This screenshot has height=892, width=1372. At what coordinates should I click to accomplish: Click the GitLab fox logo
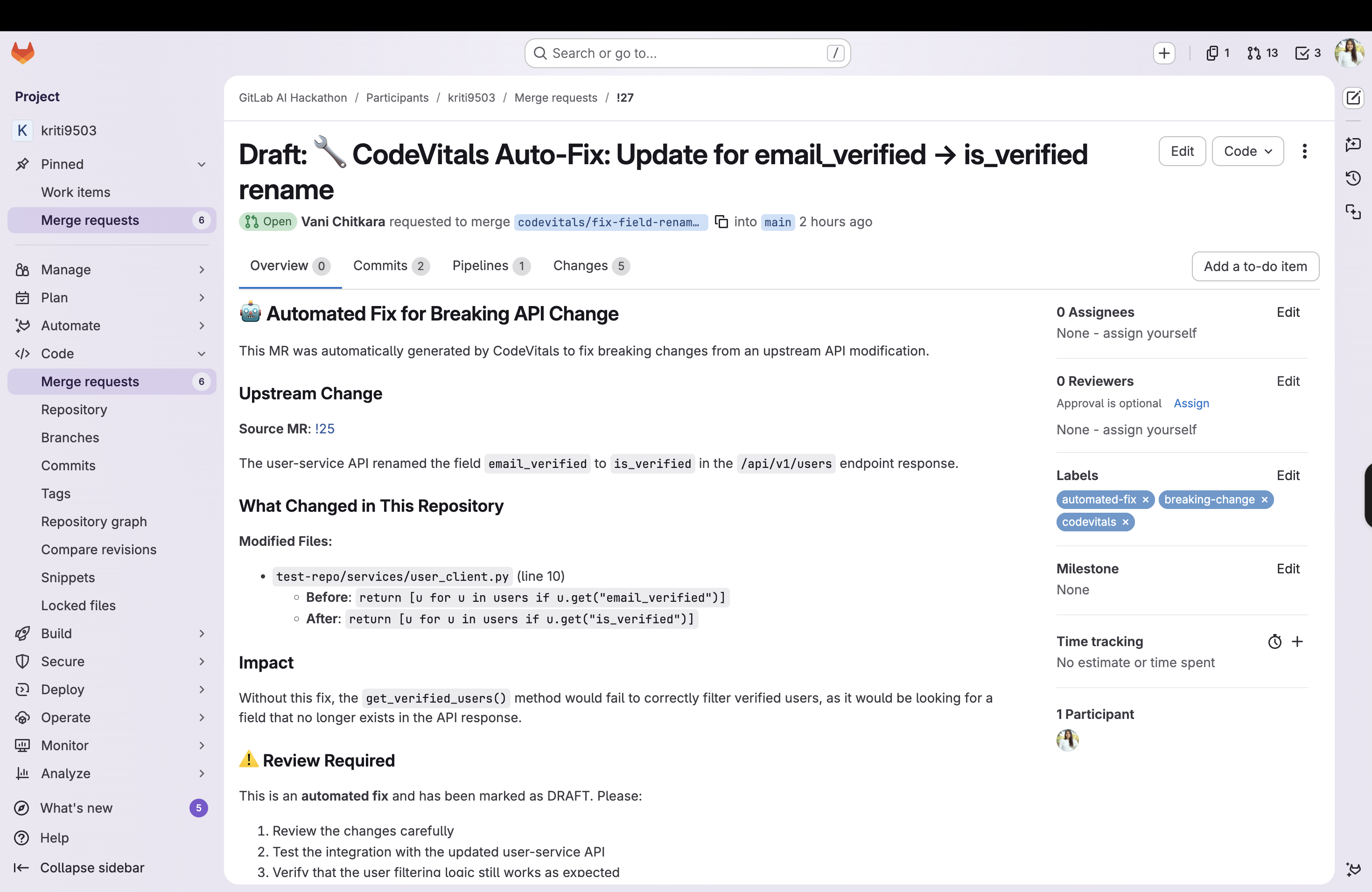point(23,53)
